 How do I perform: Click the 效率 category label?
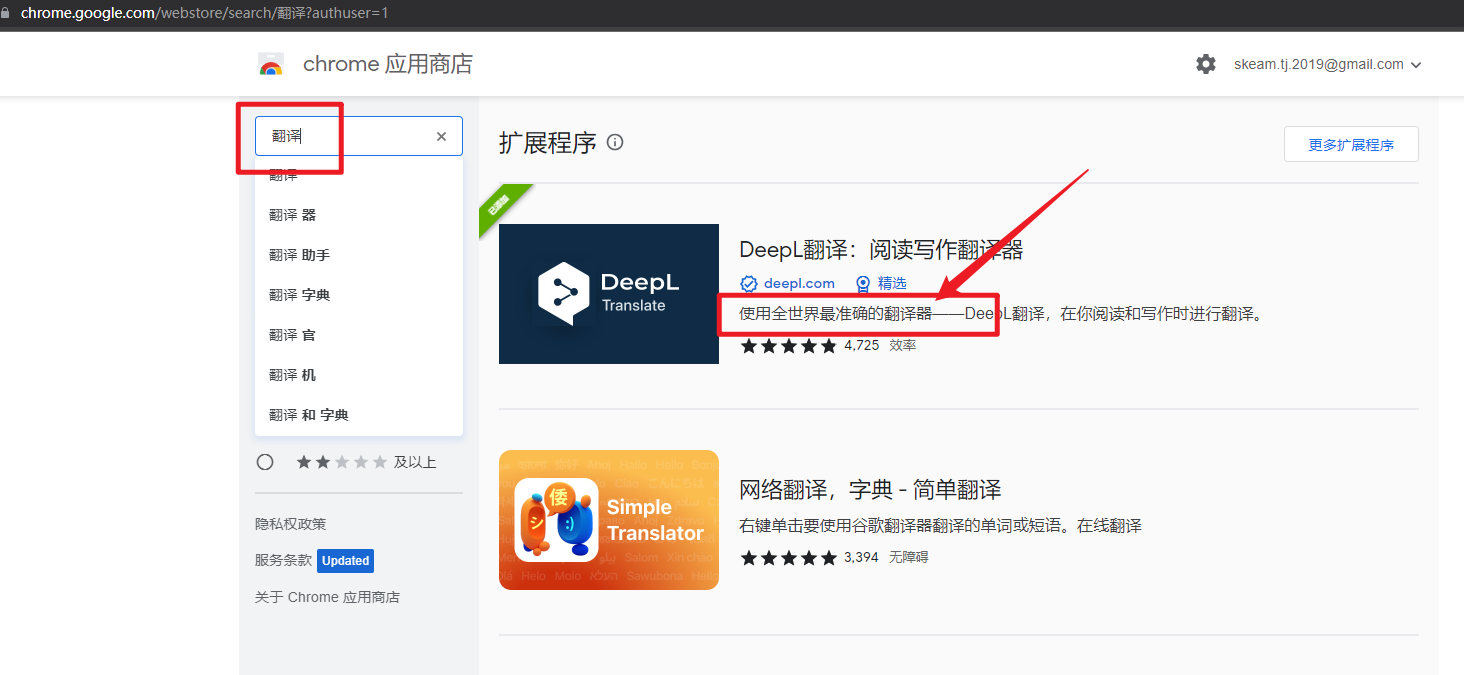tap(903, 345)
